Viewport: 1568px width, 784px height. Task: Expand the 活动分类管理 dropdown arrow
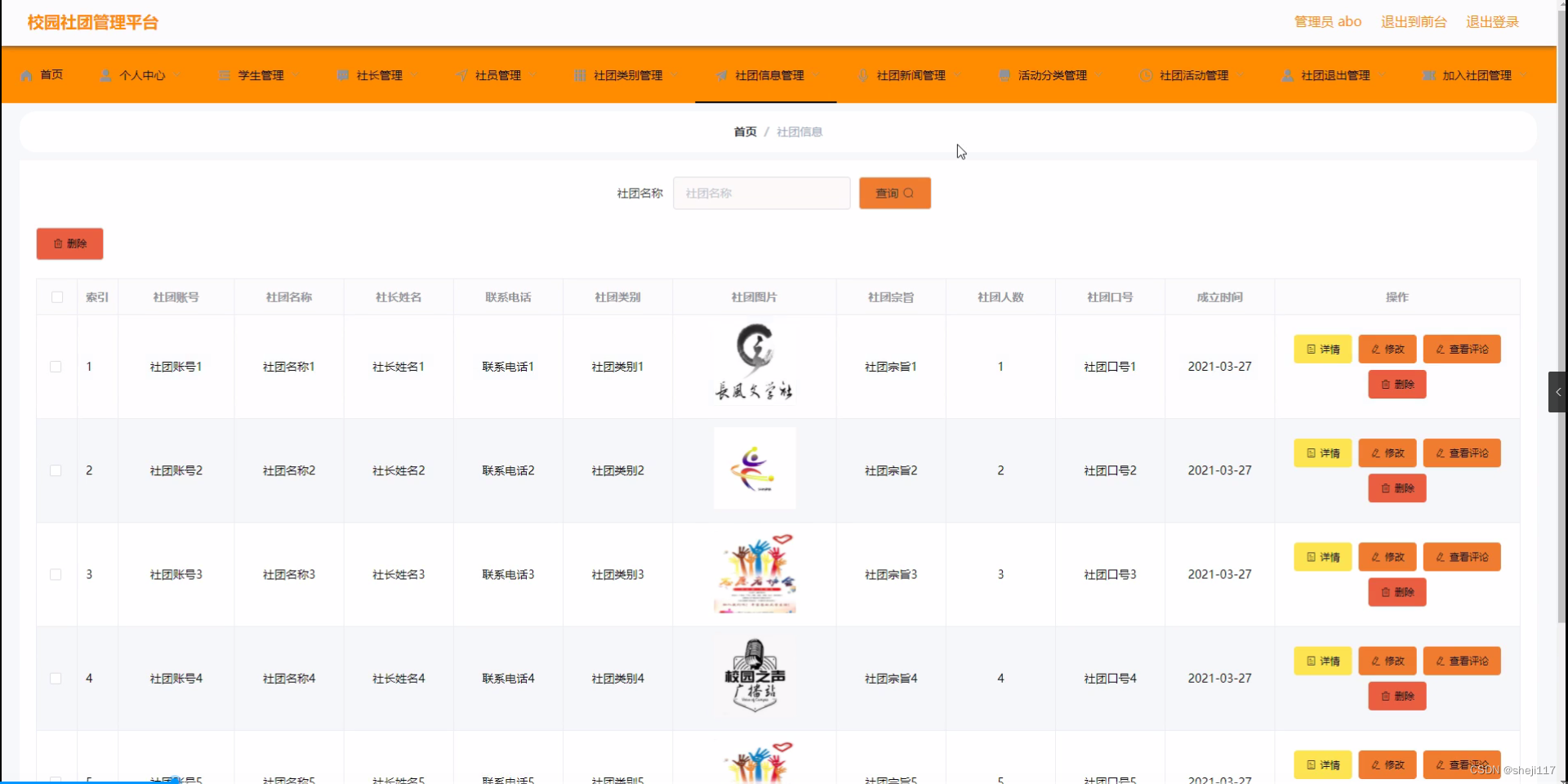(x=1098, y=75)
